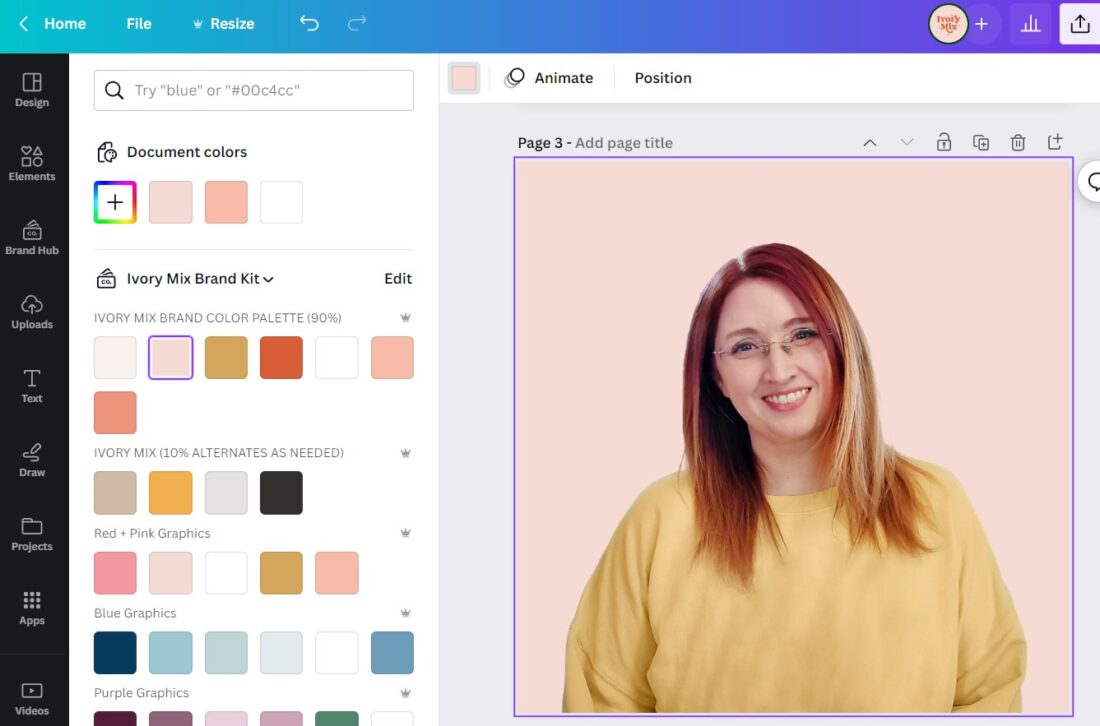Open the Brand Hub panel
The image size is (1100, 726).
[x=32, y=237]
